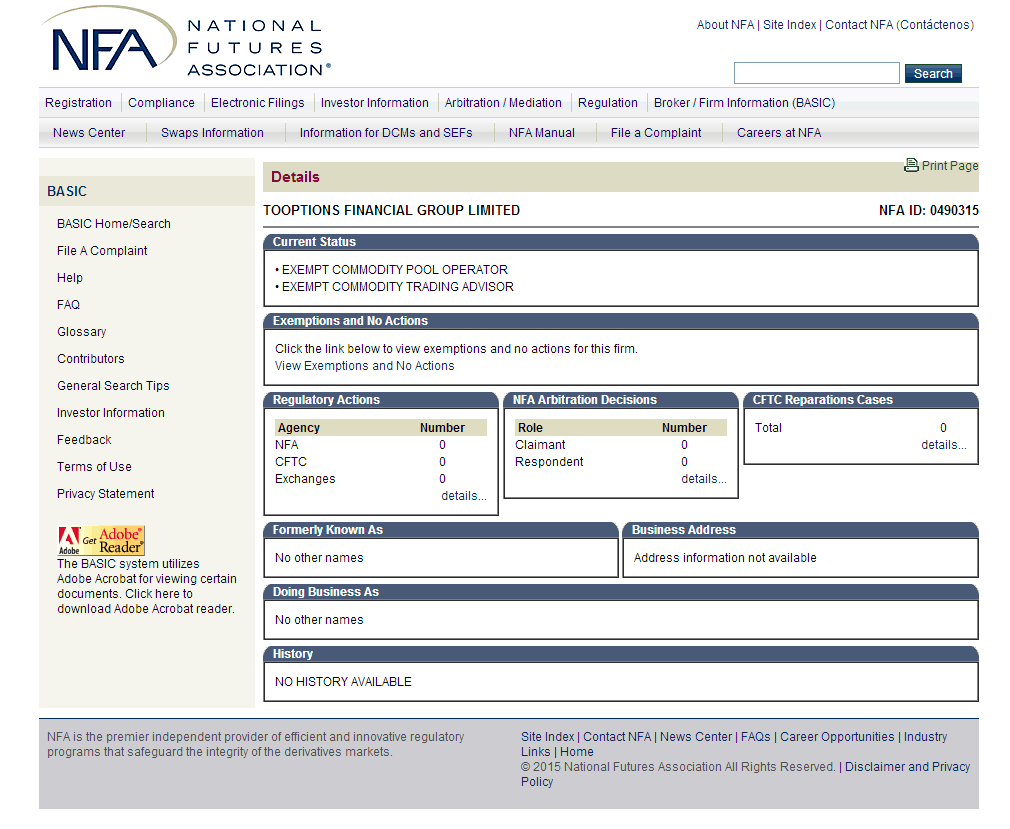The height and width of the screenshot is (829, 1010).
Task: Open Broker / Firm Information (BASIC) menu
Action: point(744,103)
